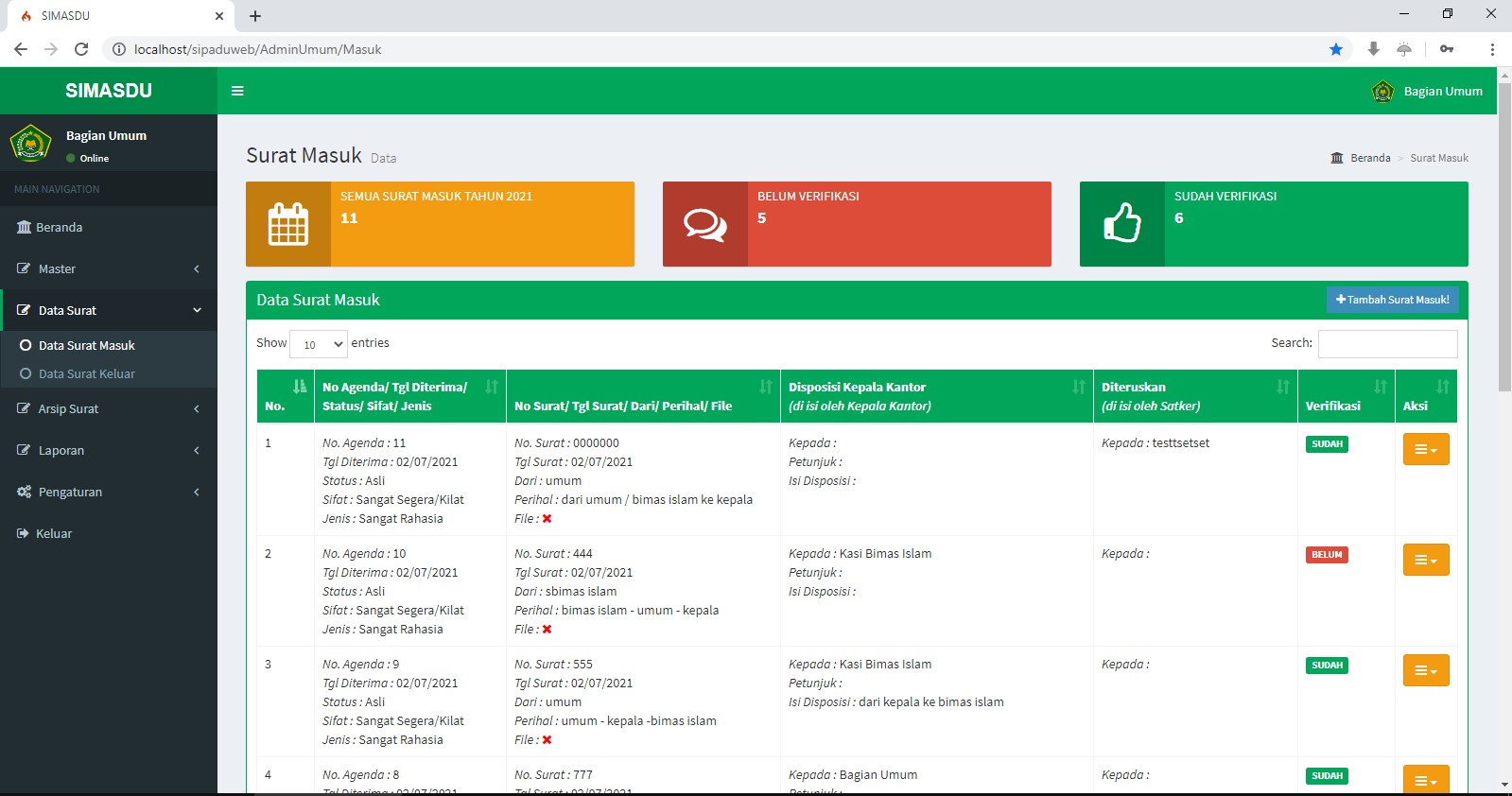Viewport: 1512px width, 796px height.
Task: Sort by No Surat/Tgl Surat column
Action: 643,396
